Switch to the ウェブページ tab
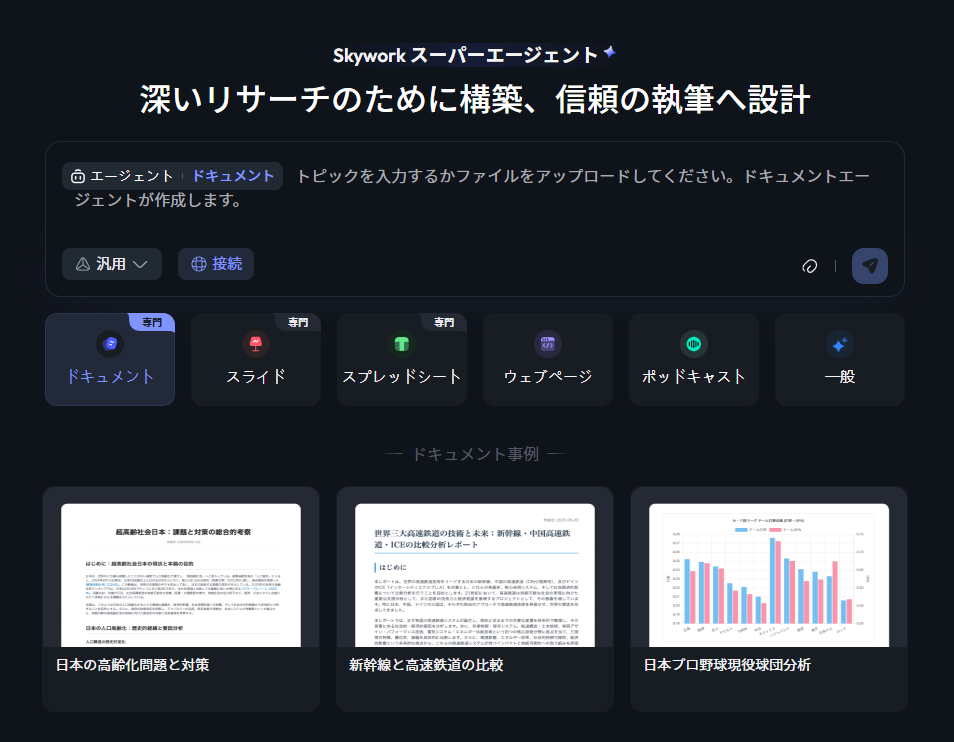The width and height of the screenshot is (954, 742). 548,359
